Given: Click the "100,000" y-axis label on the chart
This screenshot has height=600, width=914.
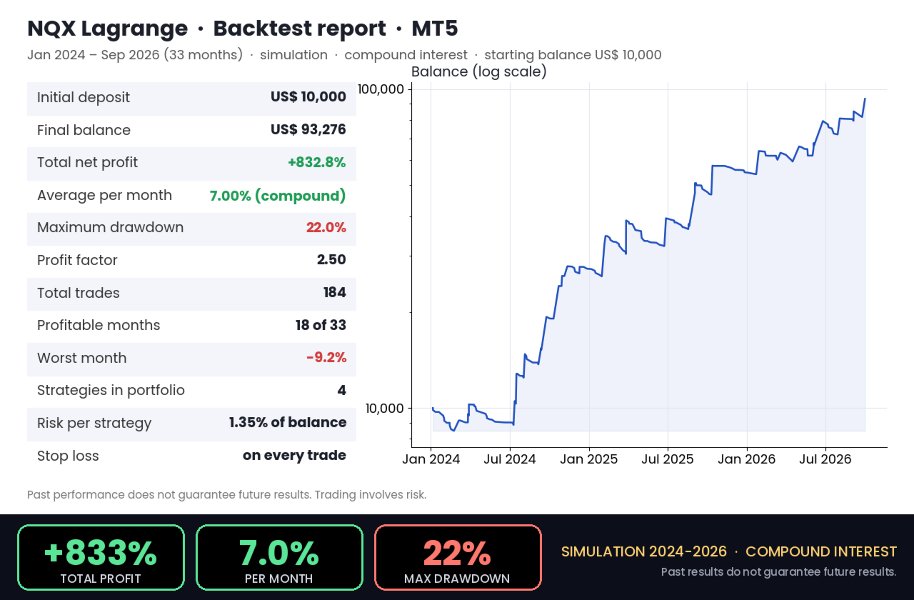Looking at the screenshot, I should point(381,89).
